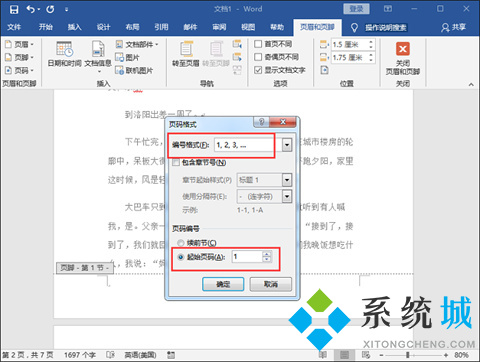
Task: Click the 编号格式 field showing 1, 2, 3
Action: [x=248, y=145]
